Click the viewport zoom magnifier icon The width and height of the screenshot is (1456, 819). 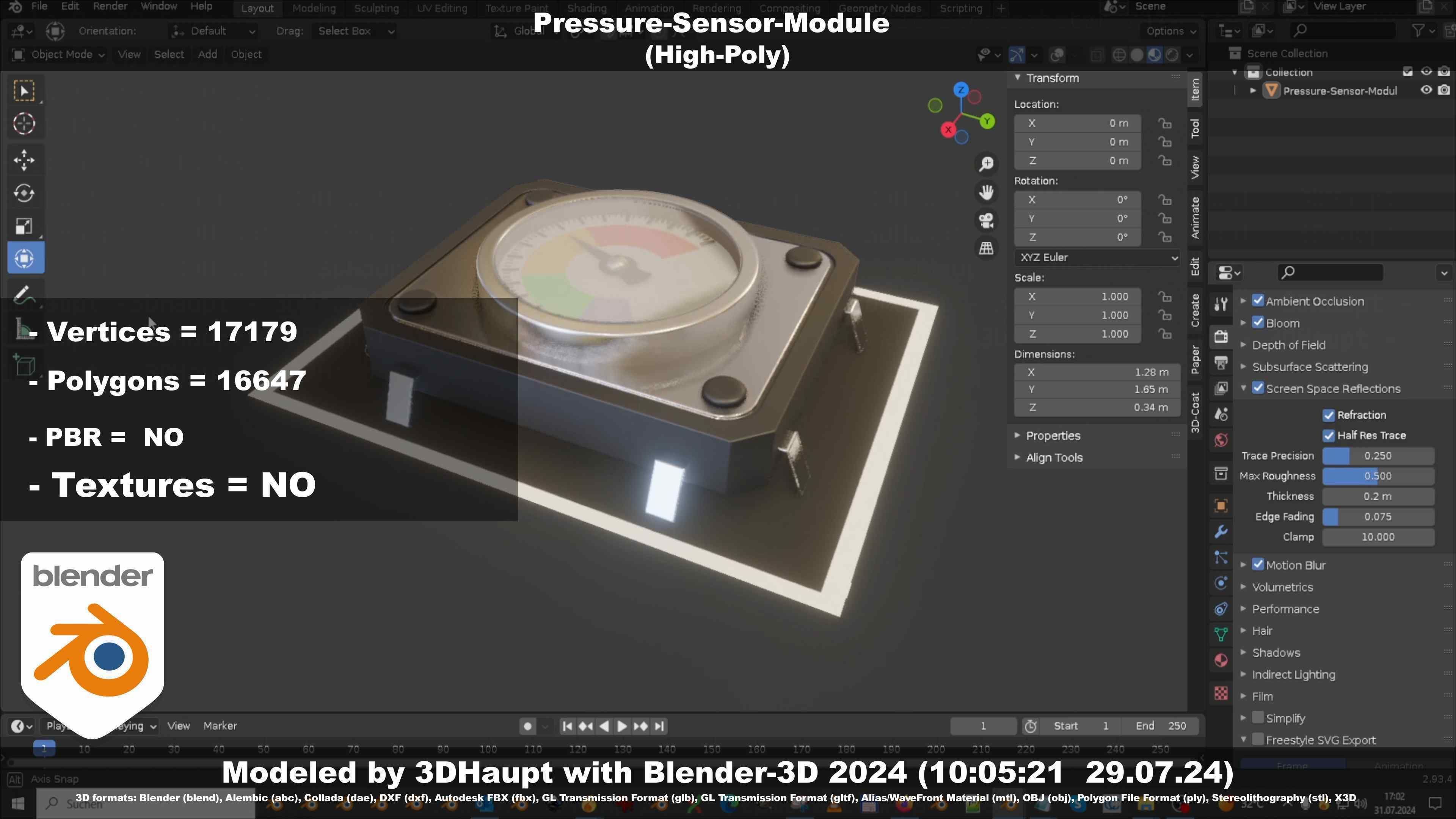click(x=986, y=164)
